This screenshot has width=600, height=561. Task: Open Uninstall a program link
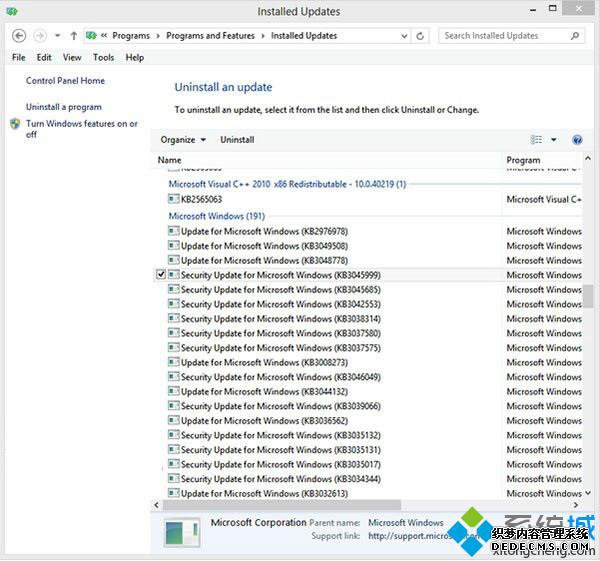[64, 107]
